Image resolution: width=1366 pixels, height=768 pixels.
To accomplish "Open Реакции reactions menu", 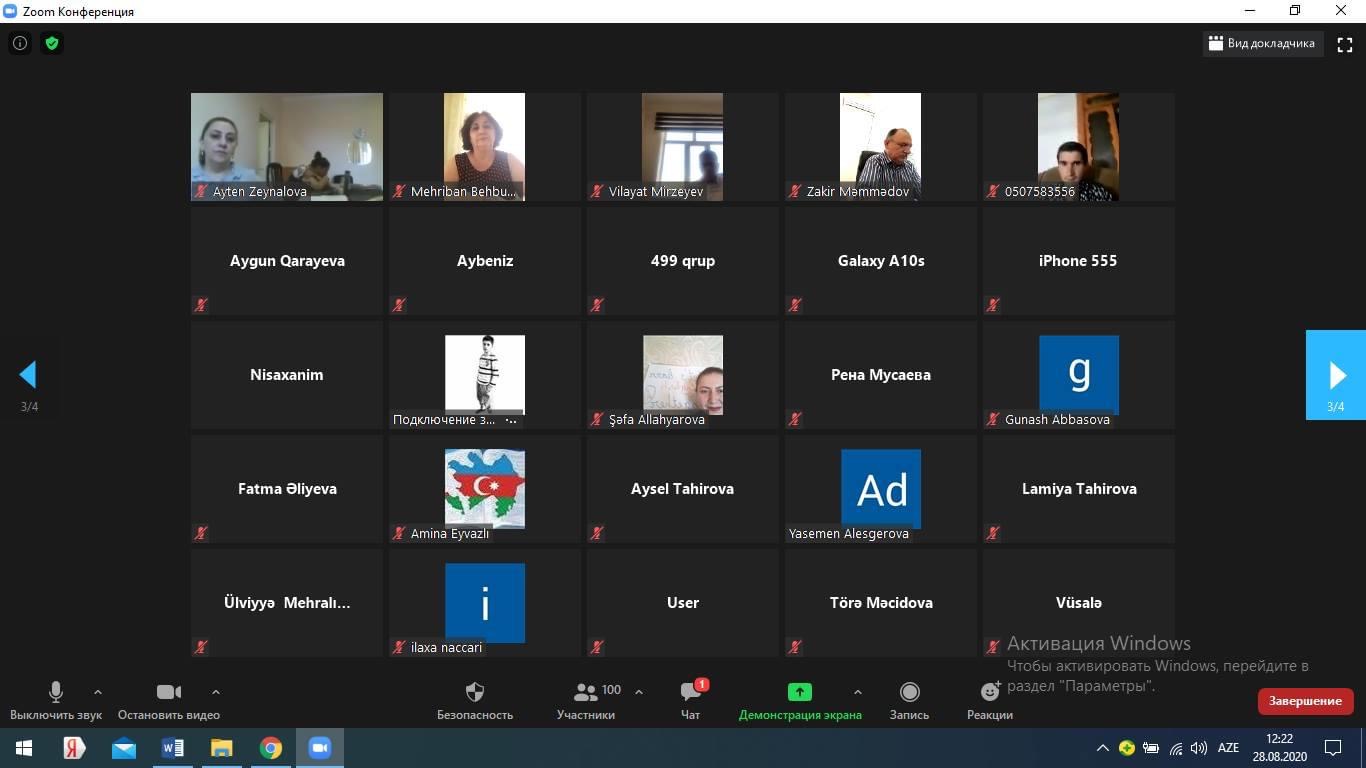I will coord(990,701).
